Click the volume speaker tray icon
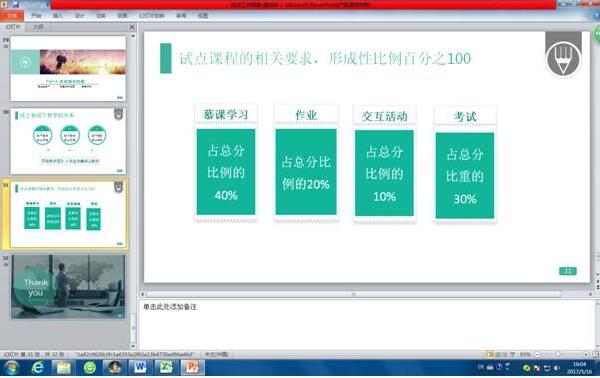 point(557,368)
